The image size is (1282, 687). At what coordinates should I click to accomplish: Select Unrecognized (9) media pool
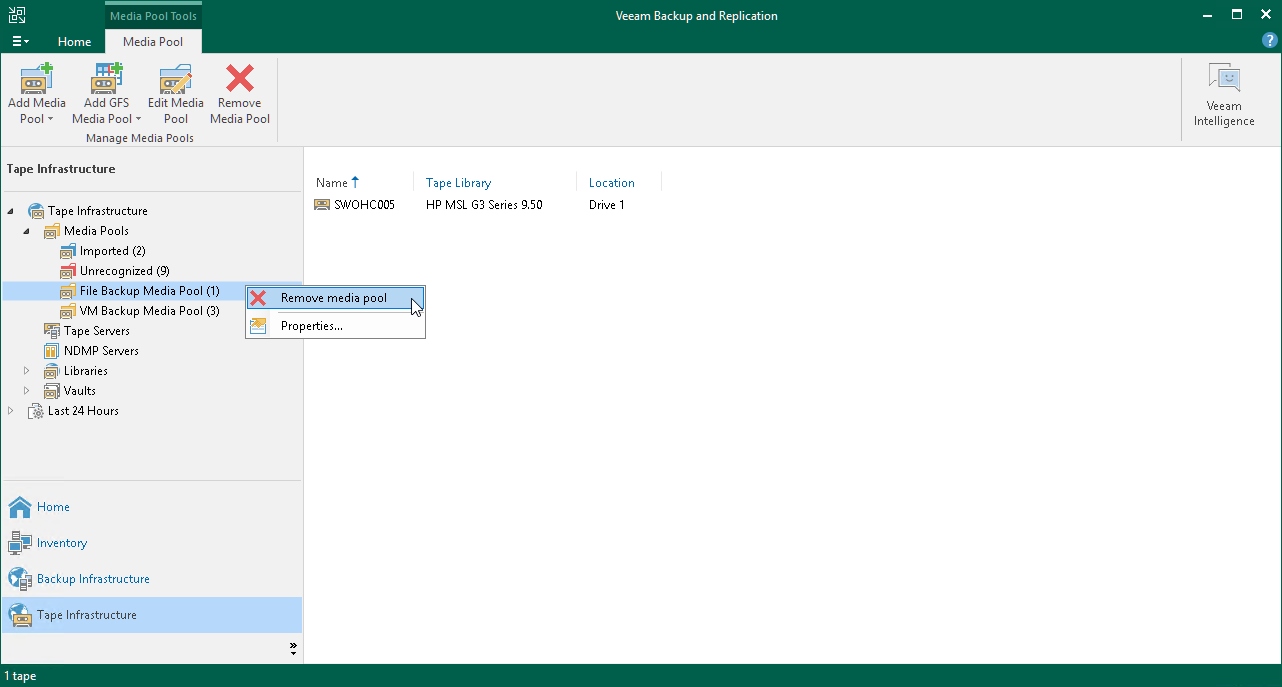coord(124,271)
